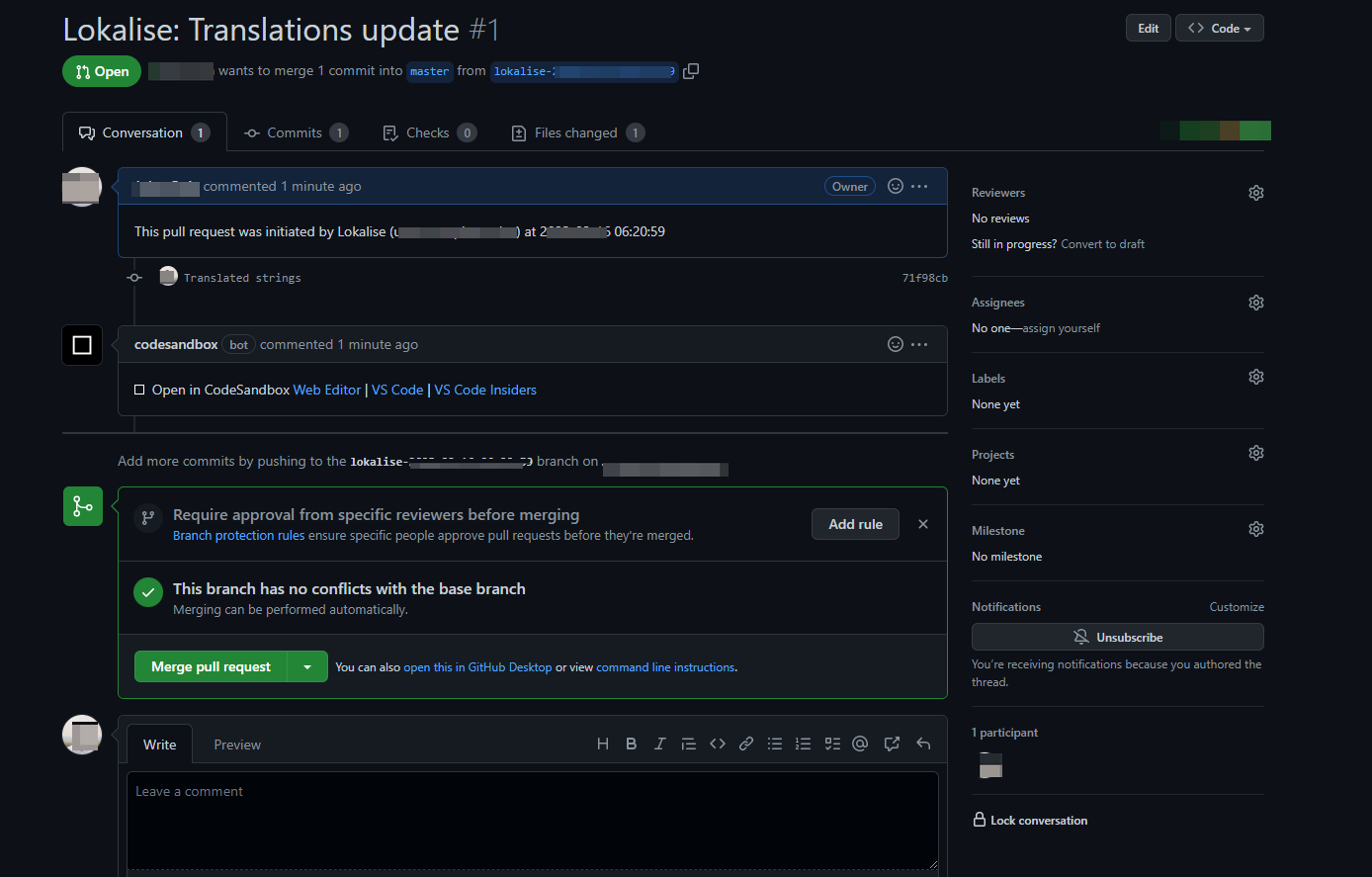Add heading text with toolbar icon
Viewport: 1372px width, 877px height.
(602, 745)
